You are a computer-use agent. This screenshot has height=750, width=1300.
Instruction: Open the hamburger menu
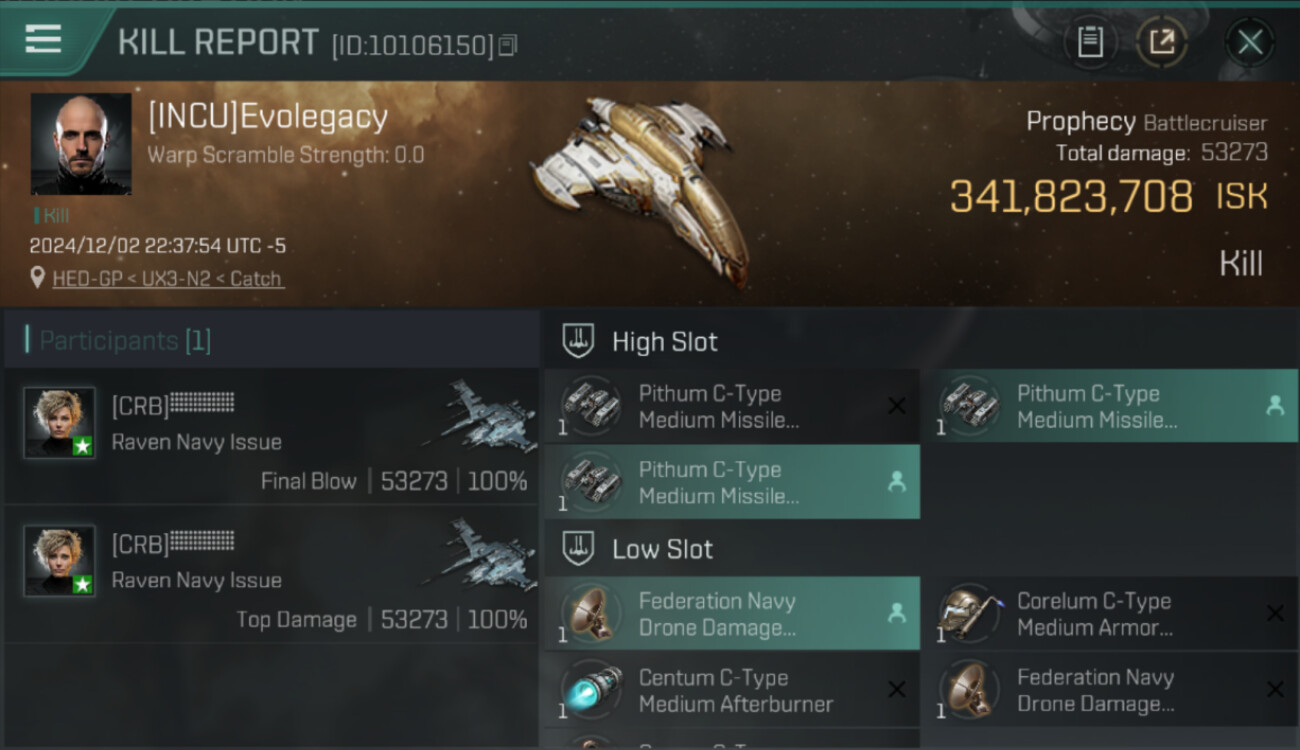[43, 40]
